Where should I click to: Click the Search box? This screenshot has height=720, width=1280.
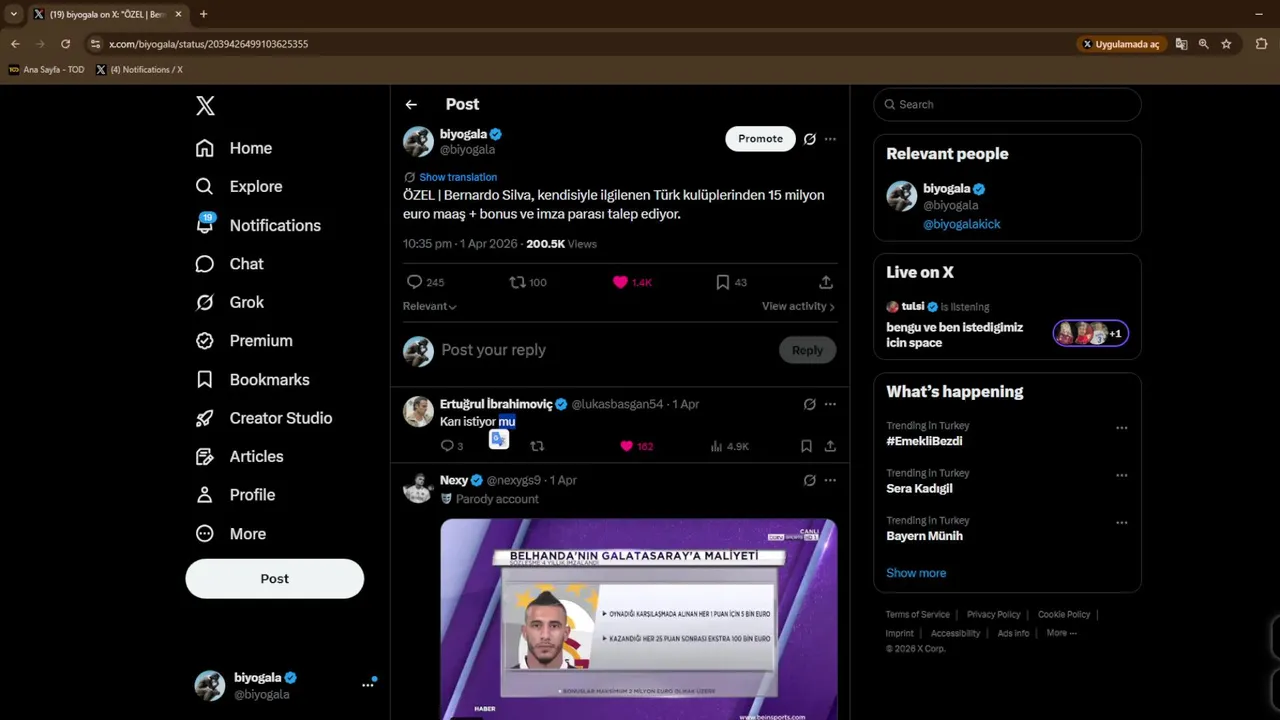coord(1007,104)
